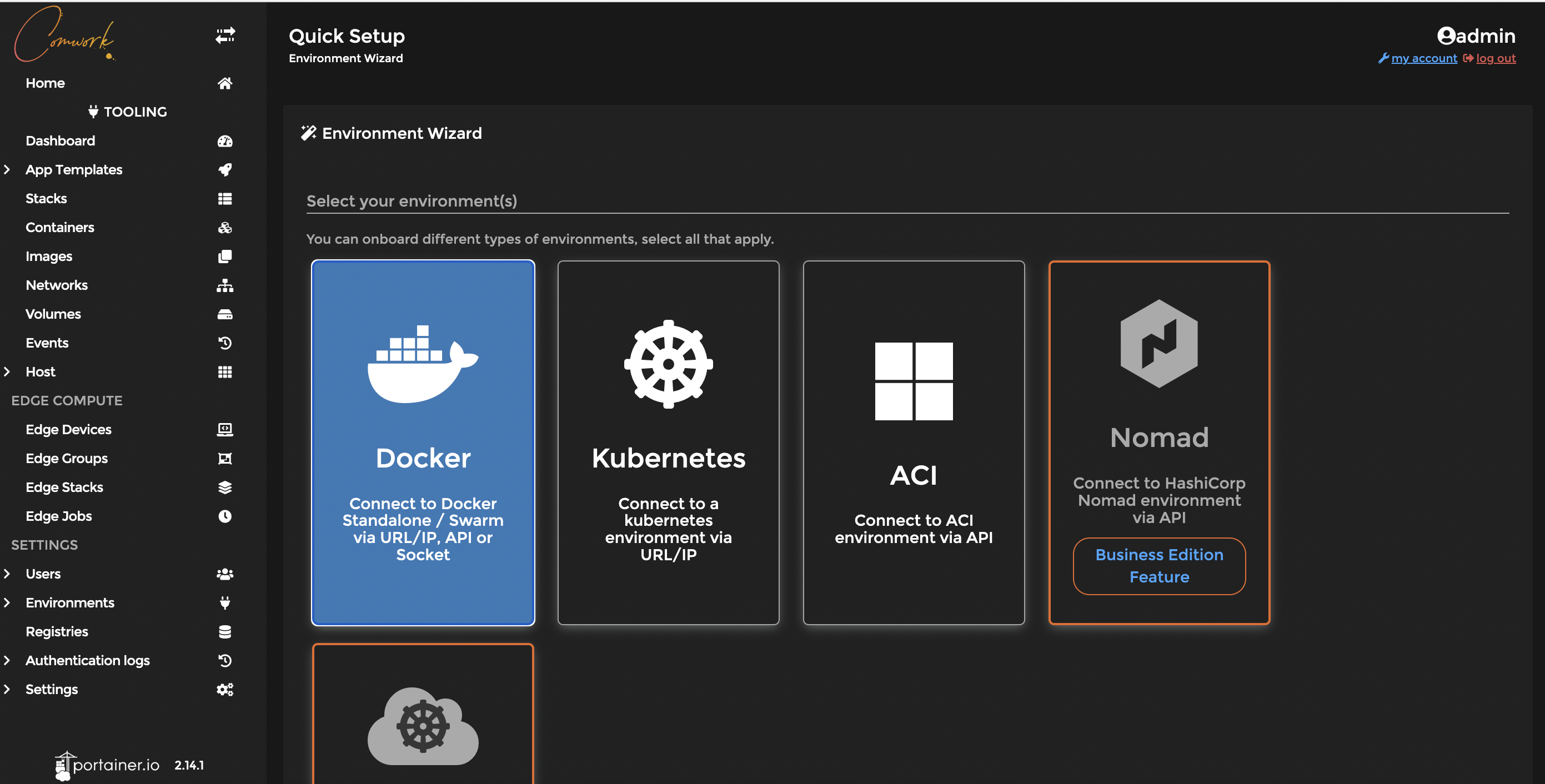Screen dimensions: 1545x784
Task: Click the Dashboard gauge icon
Action: (225, 141)
